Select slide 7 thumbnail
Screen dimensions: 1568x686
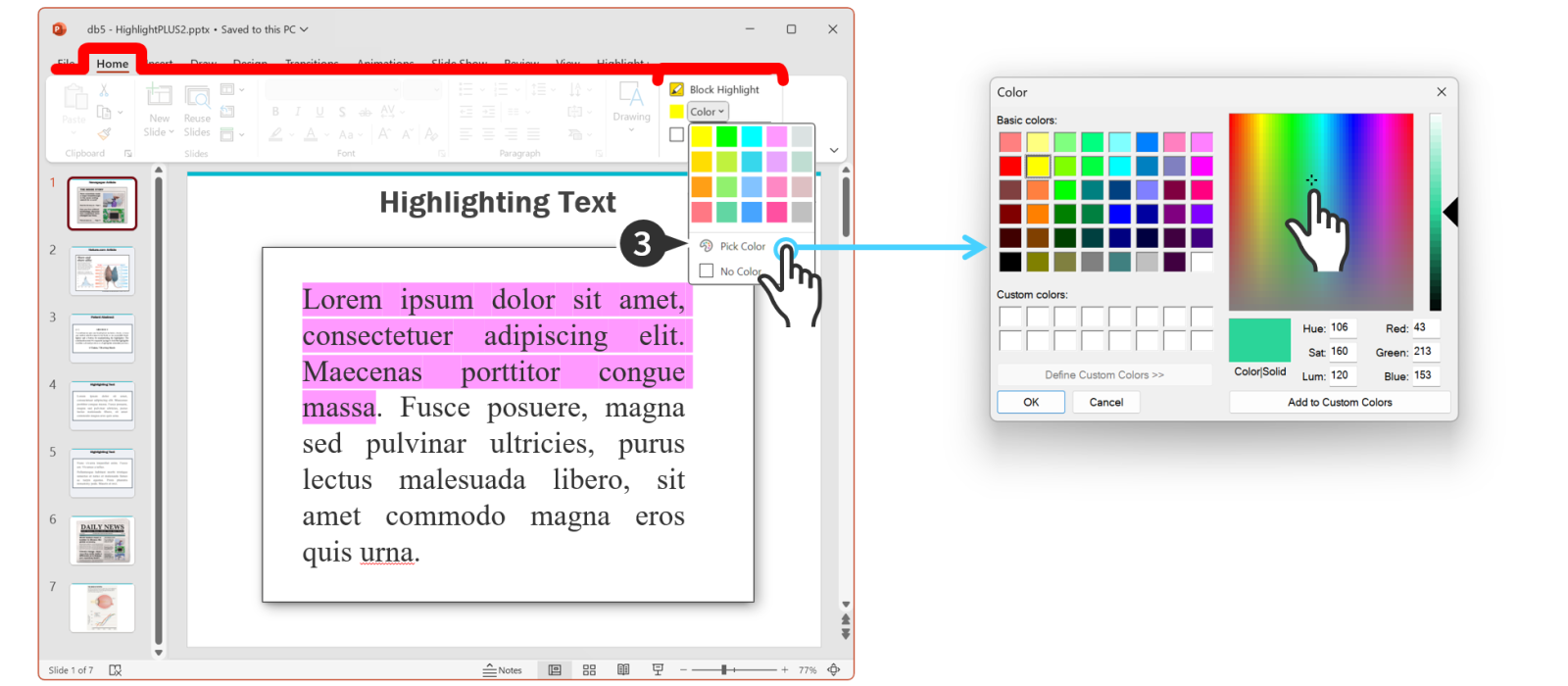102,608
